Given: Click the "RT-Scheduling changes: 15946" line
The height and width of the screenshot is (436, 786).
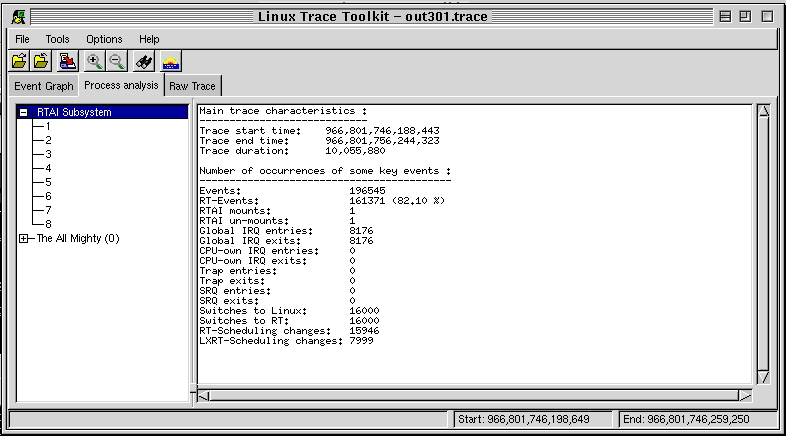Looking at the screenshot, I should (x=289, y=331).
